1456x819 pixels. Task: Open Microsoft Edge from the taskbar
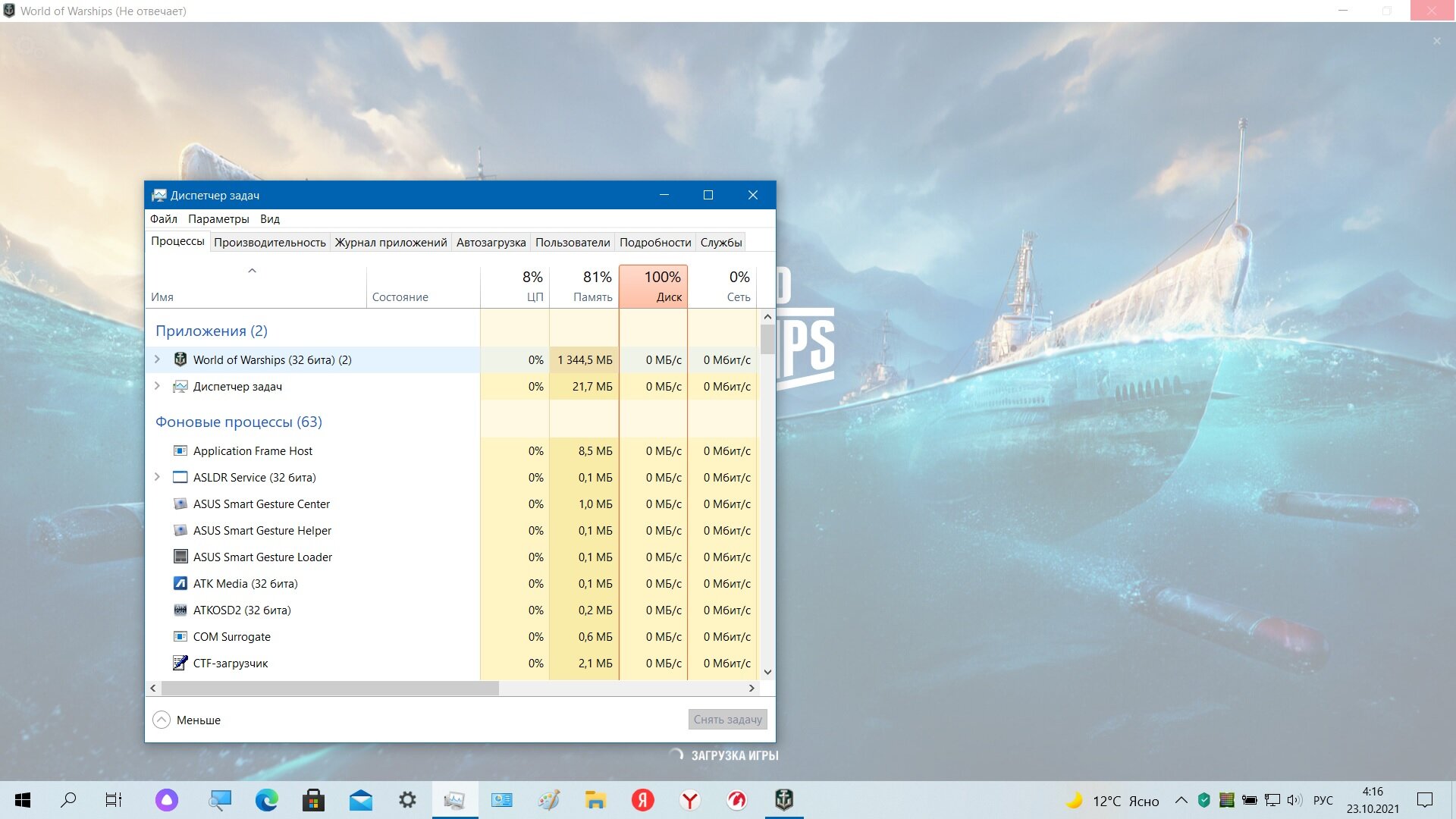coord(266,800)
